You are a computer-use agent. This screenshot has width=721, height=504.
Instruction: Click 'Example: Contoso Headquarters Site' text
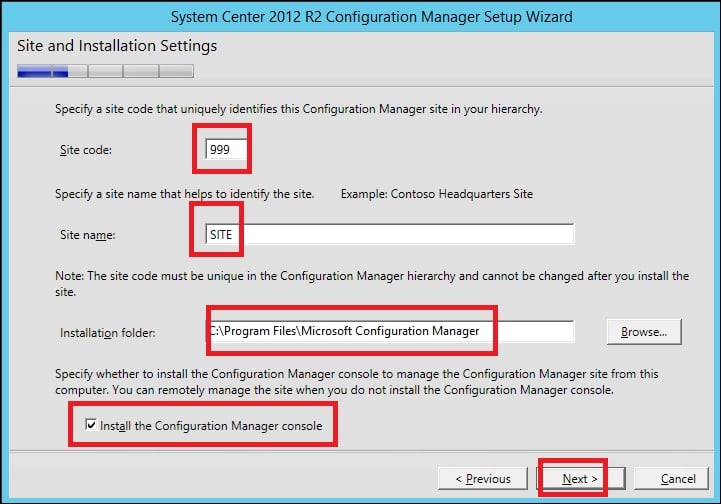click(x=437, y=194)
